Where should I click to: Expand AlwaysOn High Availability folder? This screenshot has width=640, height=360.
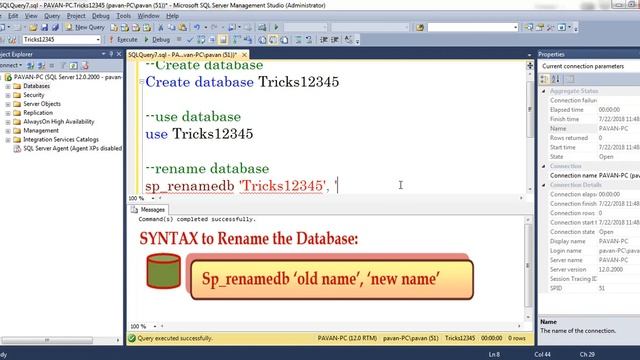tap(8, 122)
